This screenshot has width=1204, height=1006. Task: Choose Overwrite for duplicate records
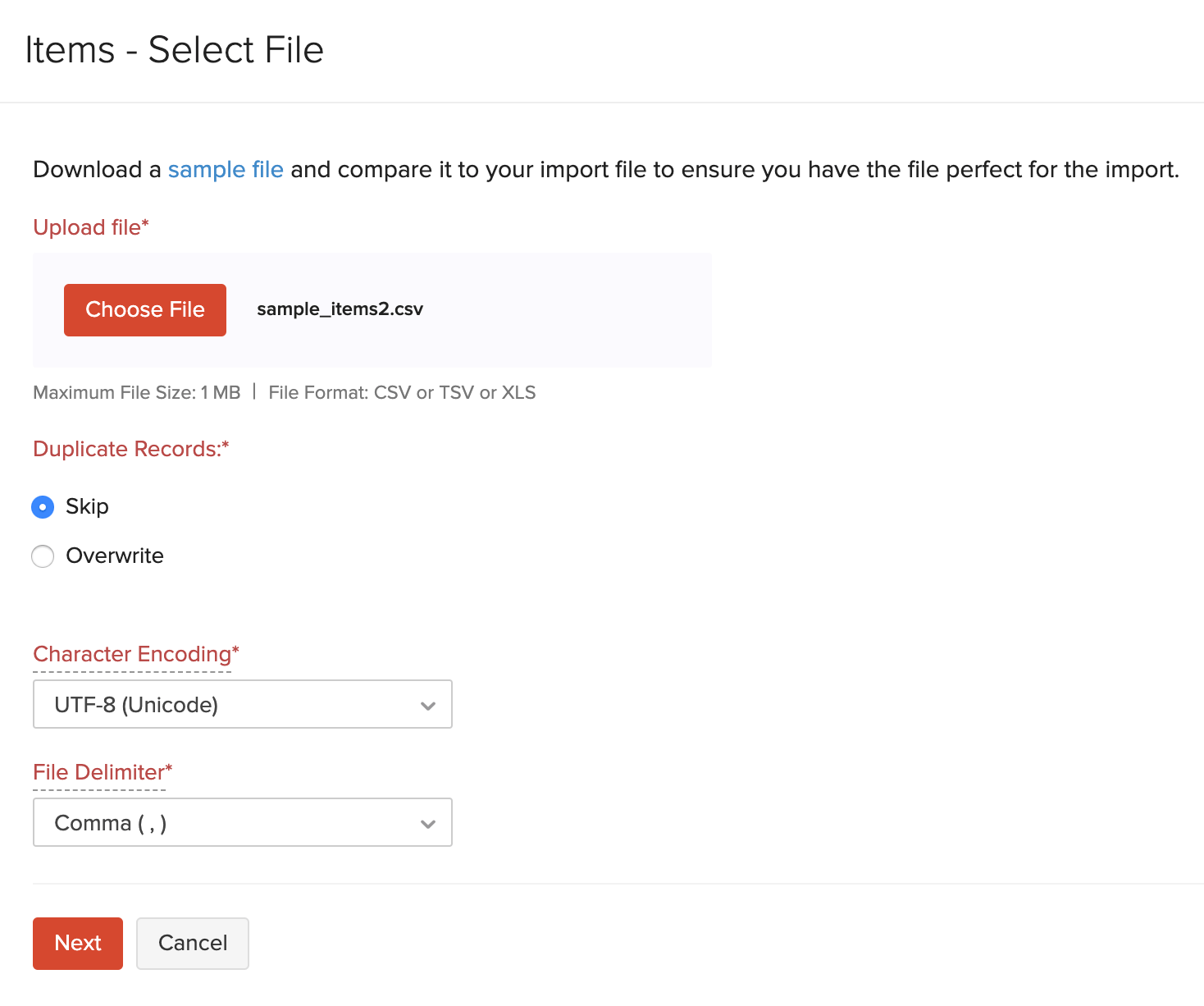coord(42,556)
